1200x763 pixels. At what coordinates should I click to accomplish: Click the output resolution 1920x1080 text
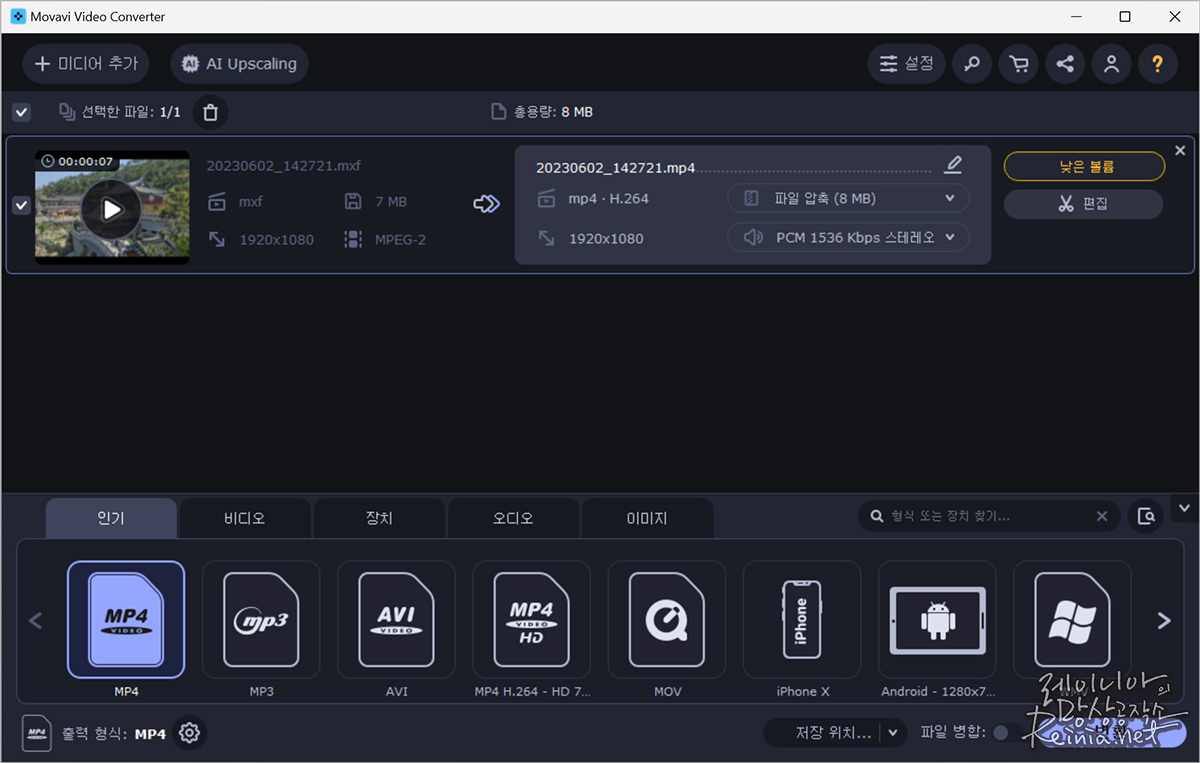click(606, 239)
